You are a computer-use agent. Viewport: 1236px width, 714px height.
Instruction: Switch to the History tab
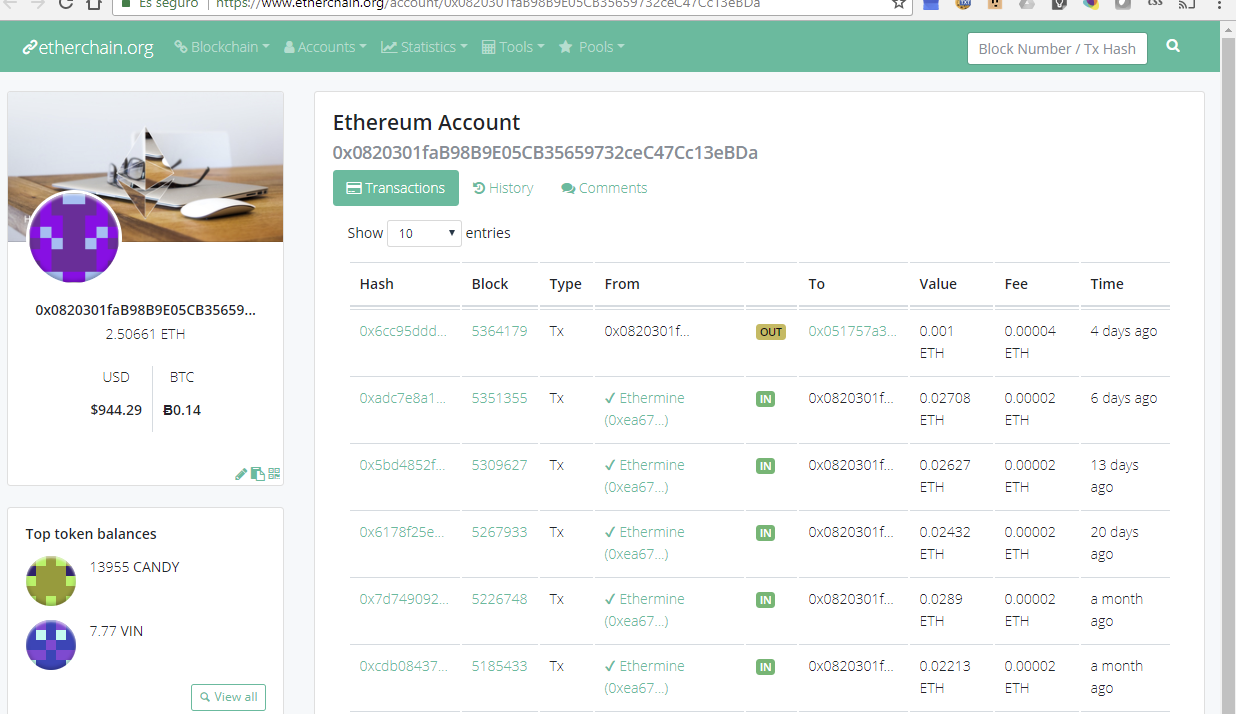503,188
